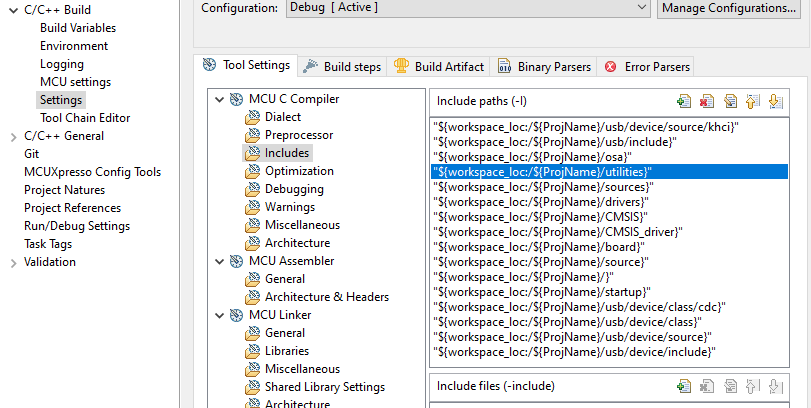The height and width of the screenshot is (408, 811).
Task: Select Architecture under MCU C Compiler
Action: 297,243
